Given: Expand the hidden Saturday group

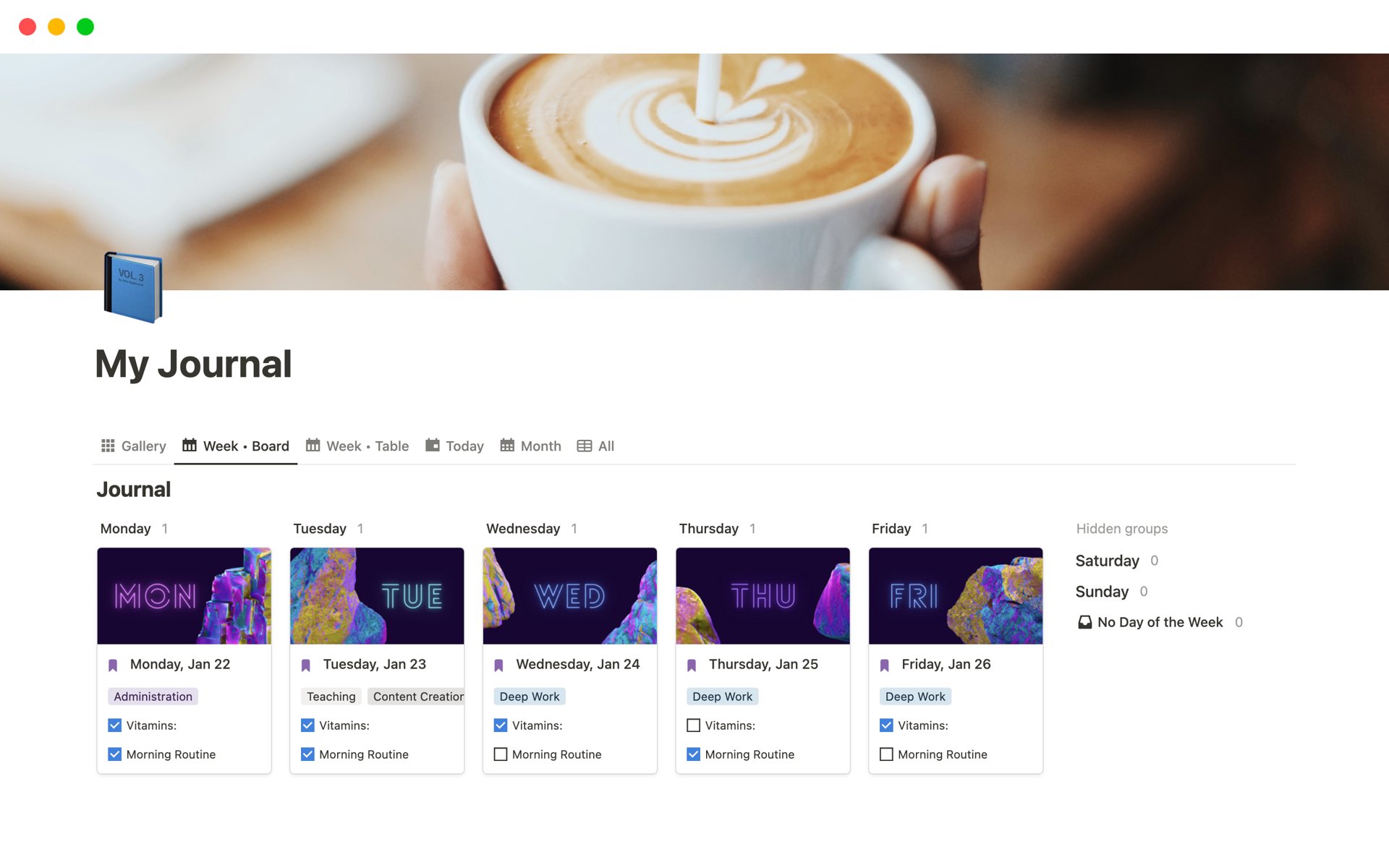Looking at the screenshot, I should (1107, 561).
